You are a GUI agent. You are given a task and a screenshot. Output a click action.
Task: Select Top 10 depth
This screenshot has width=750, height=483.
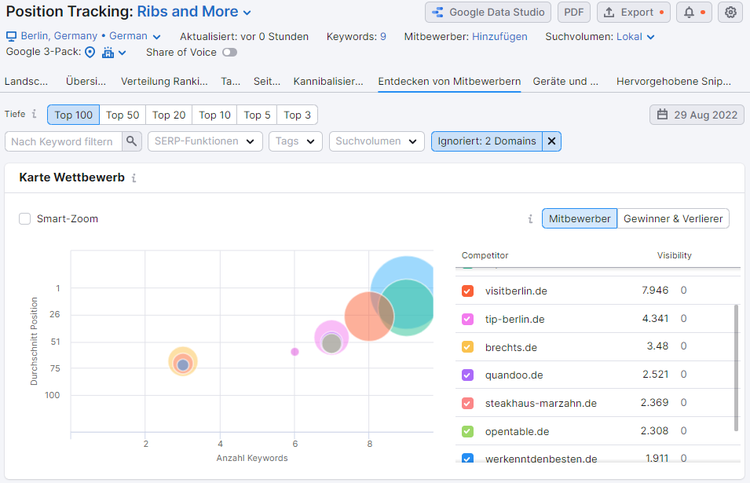click(x=215, y=115)
